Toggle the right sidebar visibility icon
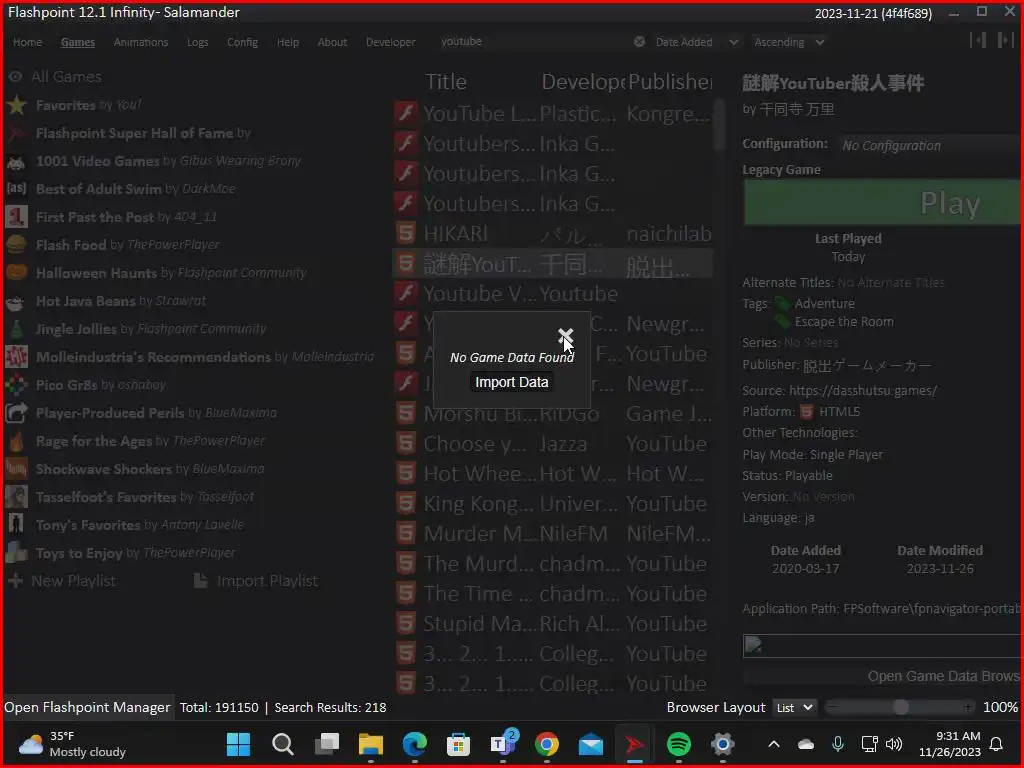Image resolution: width=1024 pixels, height=768 pixels. pyautogui.click(x=1005, y=40)
